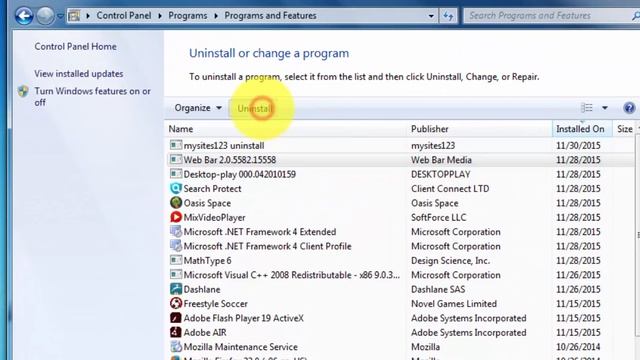640x360 pixels.
Task: Click the 10/26/2014 date for Mozilla Maintenance Service
Action: 578,347
